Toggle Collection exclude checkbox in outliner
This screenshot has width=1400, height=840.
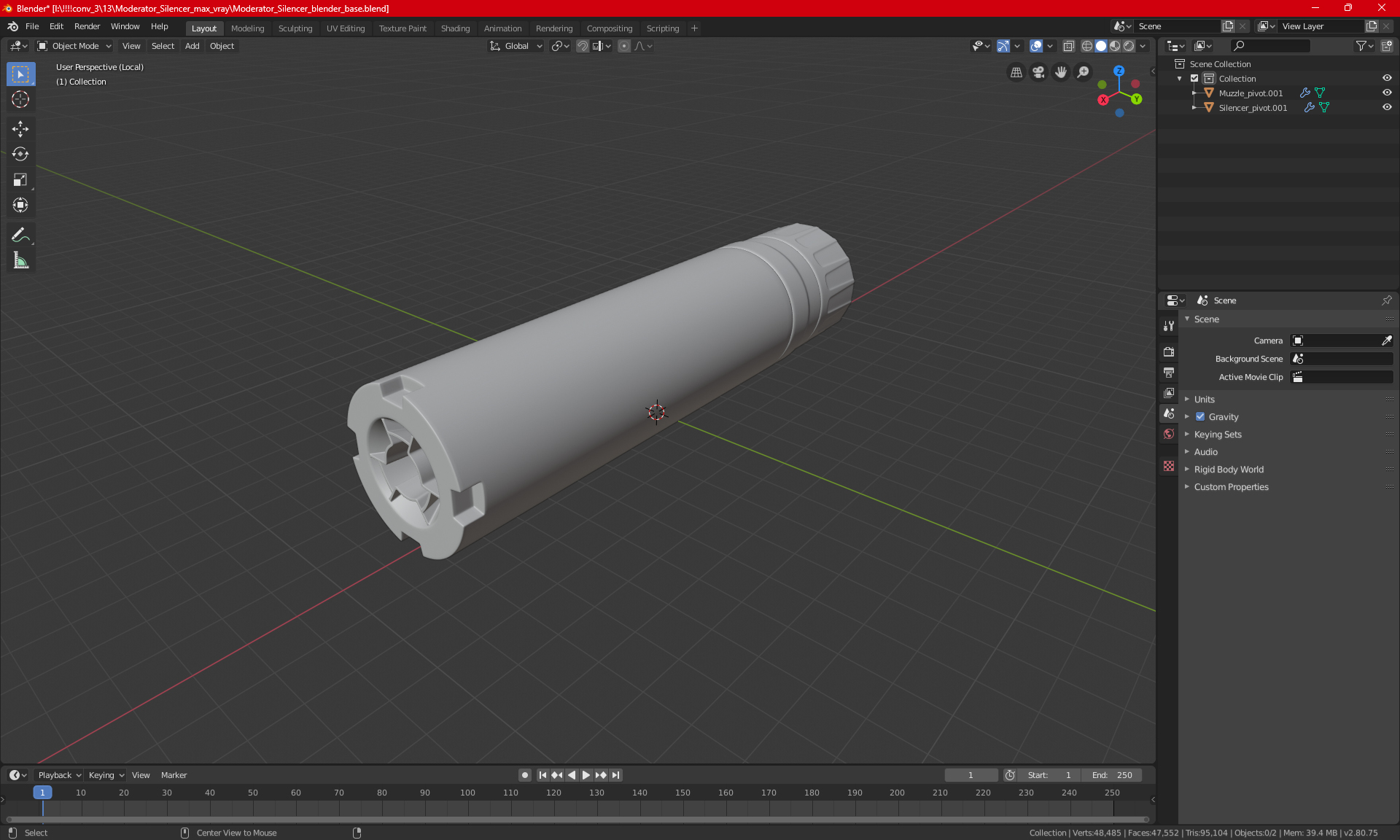(1194, 78)
